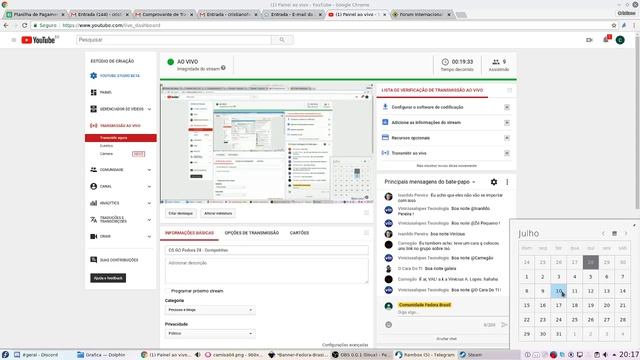Screen dimensions: 640x360
Task: Click the live stream preview thumbnail
Action: (x=267, y=144)
